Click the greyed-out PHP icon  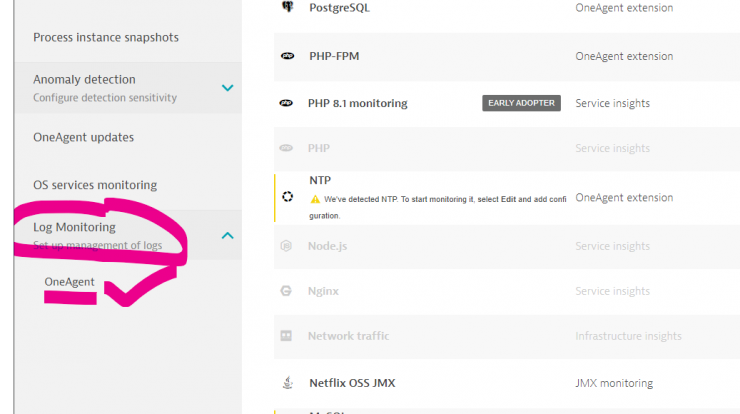coord(286,148)
